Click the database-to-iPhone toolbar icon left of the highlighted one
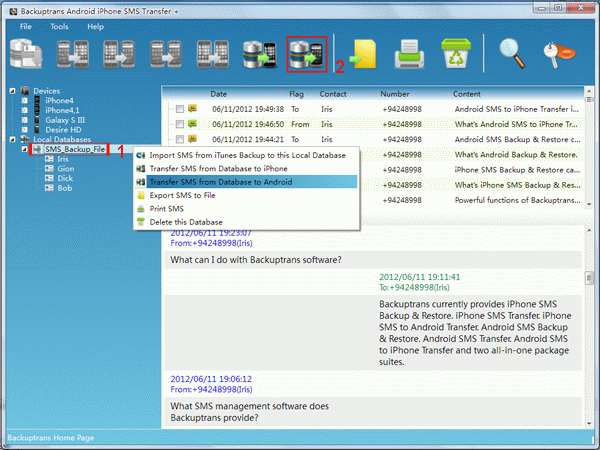Viewport: 600px width, 450px height. (x=258, y=55)
